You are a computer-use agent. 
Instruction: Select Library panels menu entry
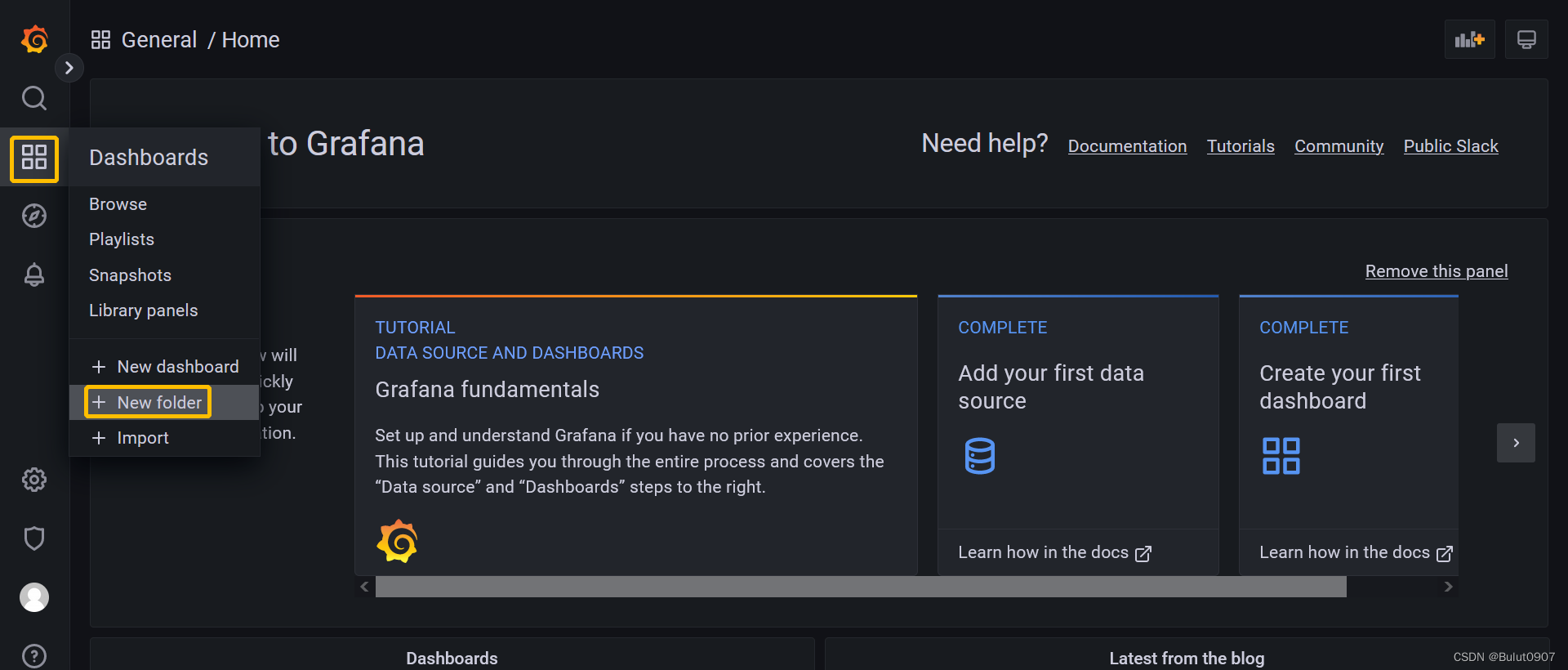tap(165, 310)
